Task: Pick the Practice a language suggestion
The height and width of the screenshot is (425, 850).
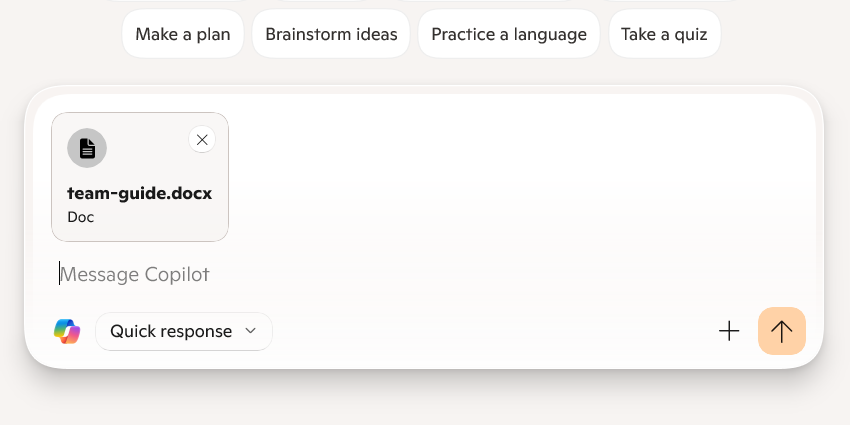Action: click(x=509, y=34)
